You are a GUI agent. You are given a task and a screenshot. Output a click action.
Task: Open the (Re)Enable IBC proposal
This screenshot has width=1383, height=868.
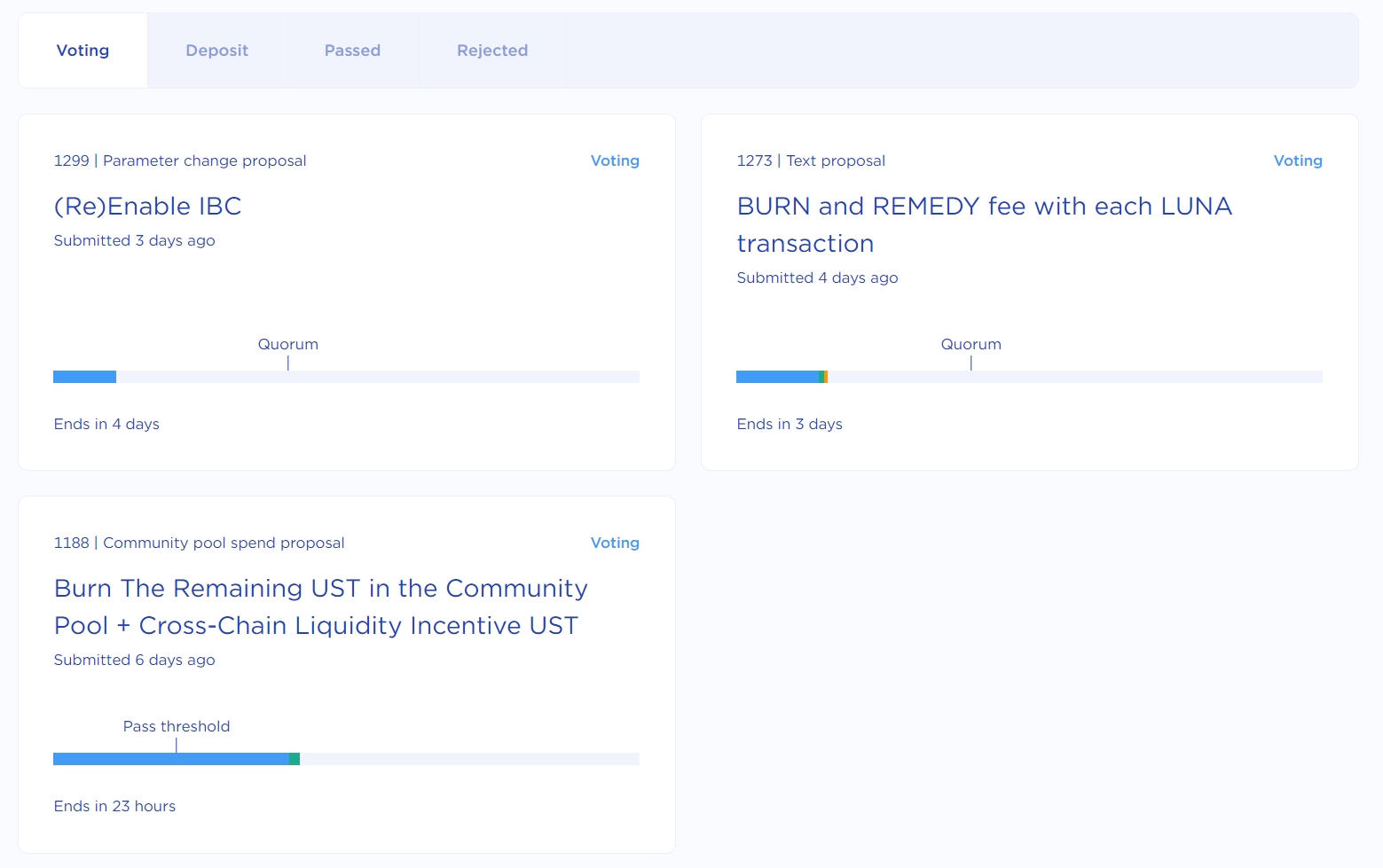147,206
